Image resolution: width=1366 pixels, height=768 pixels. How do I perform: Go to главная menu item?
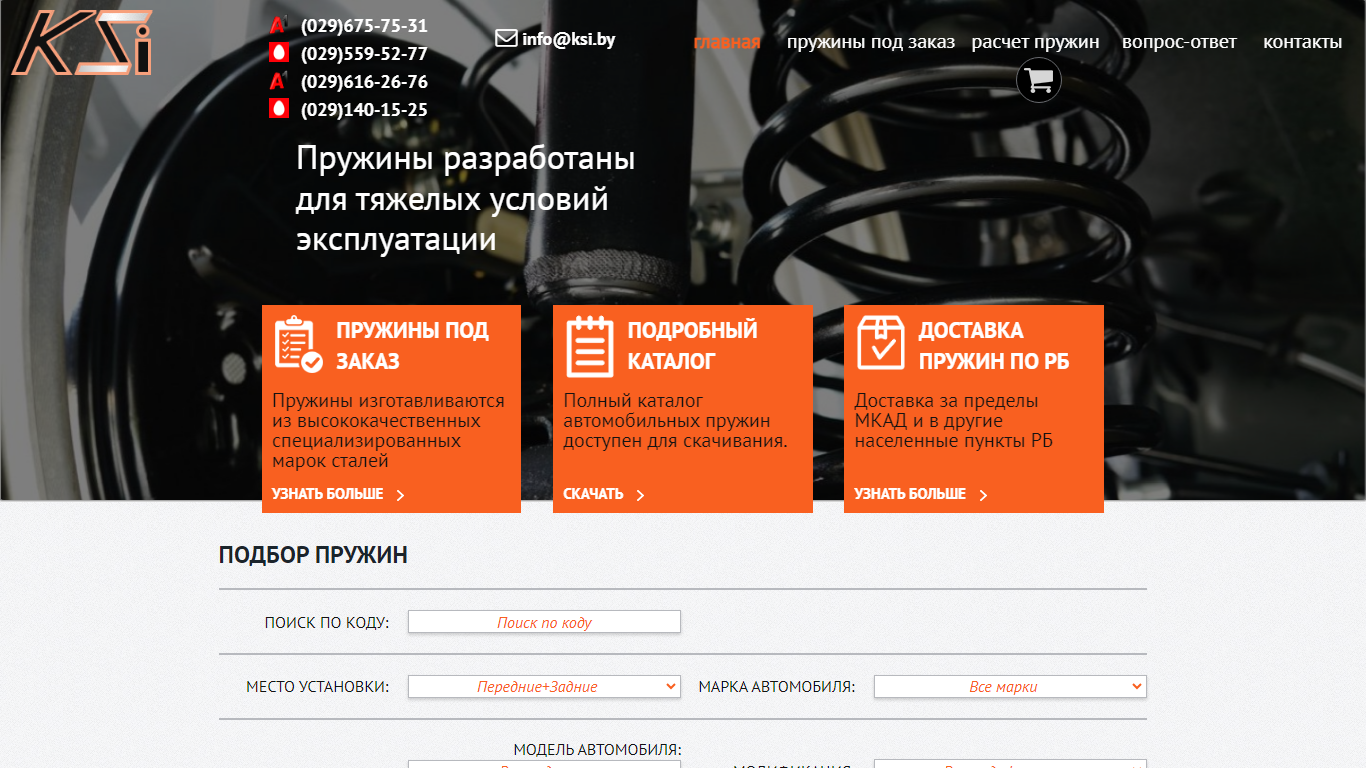[x=727, y=42]
